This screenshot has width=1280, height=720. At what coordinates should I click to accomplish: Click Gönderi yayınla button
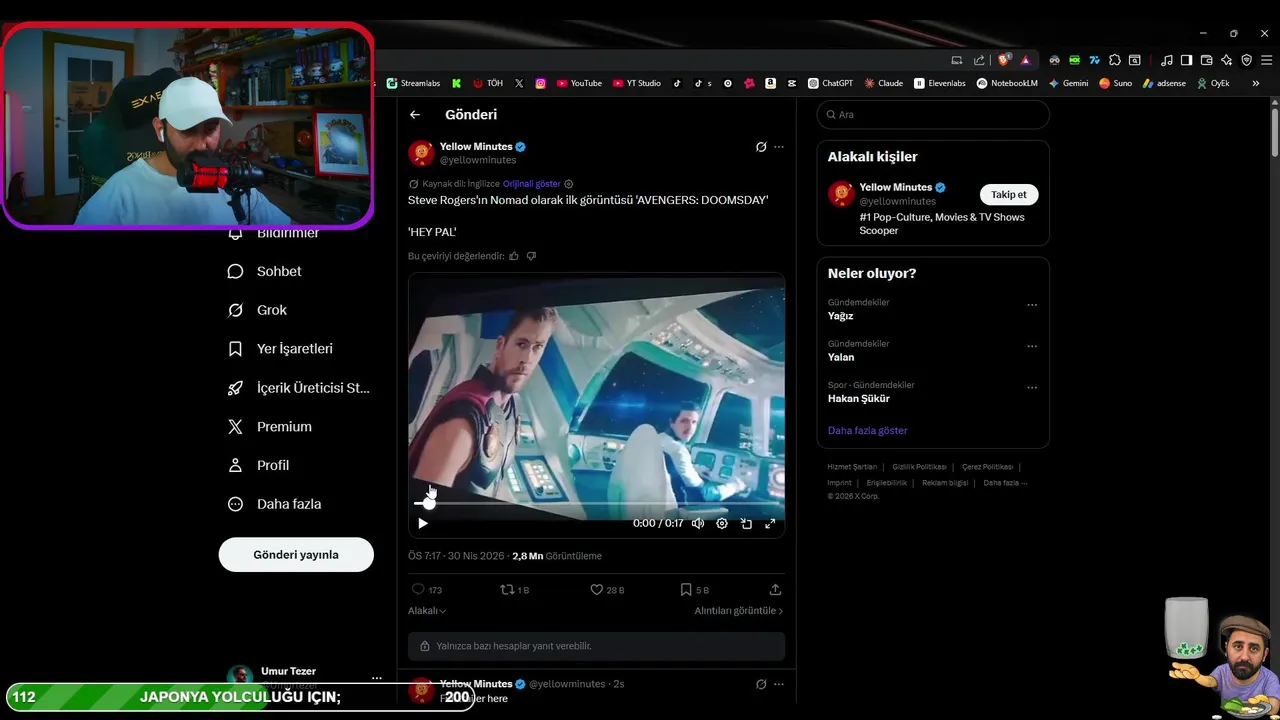click(x=296, y=555)
